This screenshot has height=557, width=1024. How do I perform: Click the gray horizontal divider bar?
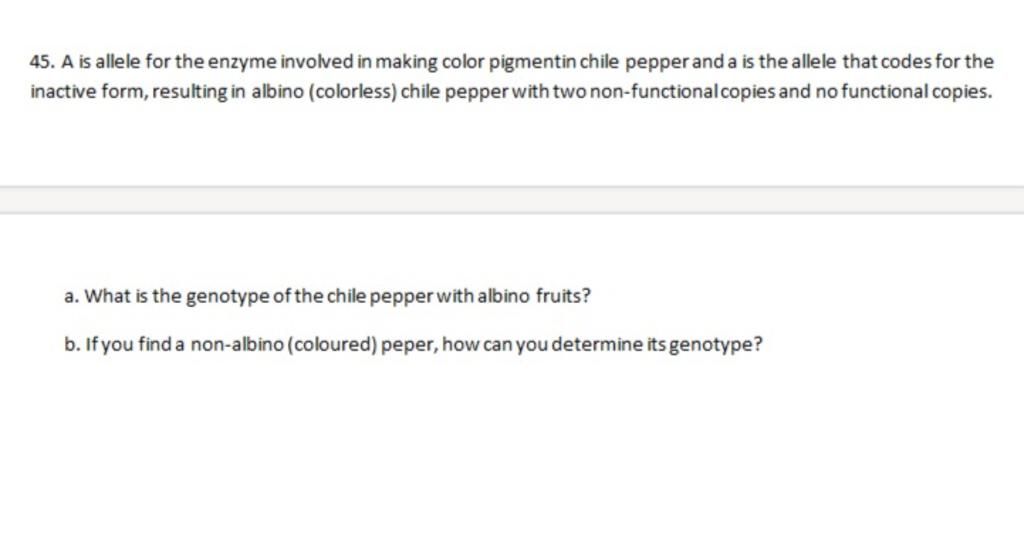pyautogui.click(x=512, y=200)
